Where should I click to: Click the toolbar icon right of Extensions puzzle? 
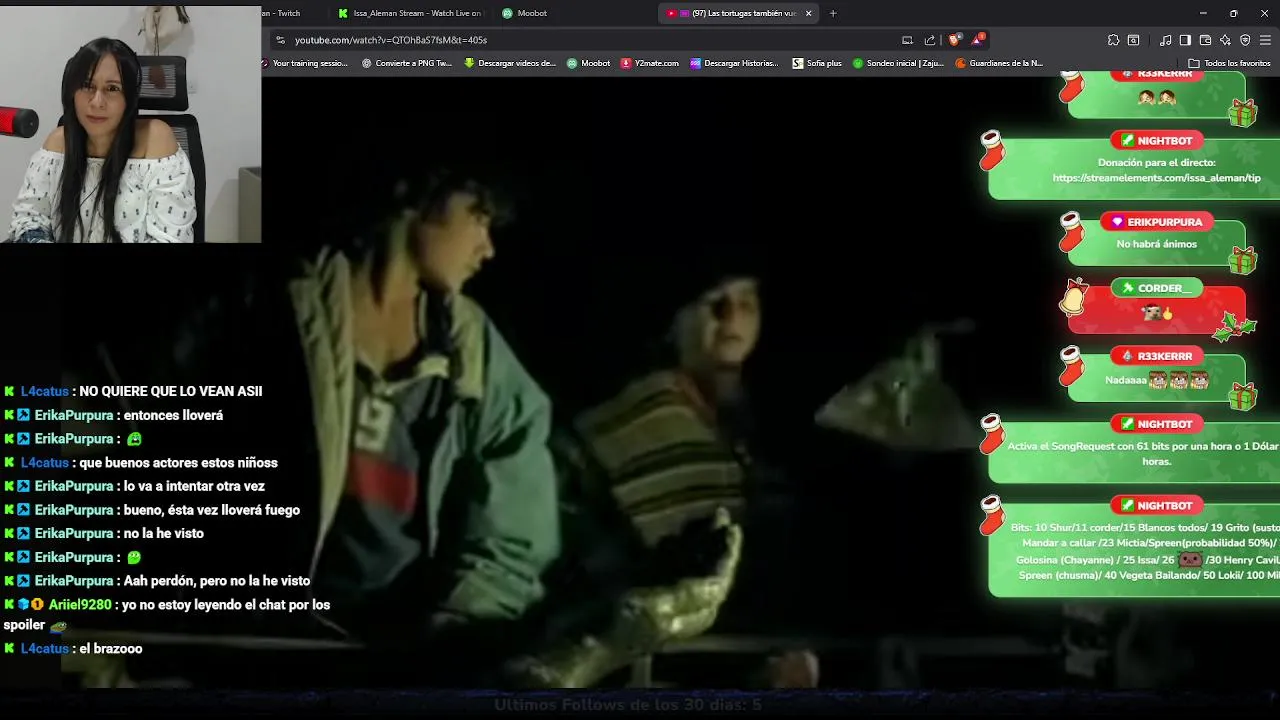1133,40
